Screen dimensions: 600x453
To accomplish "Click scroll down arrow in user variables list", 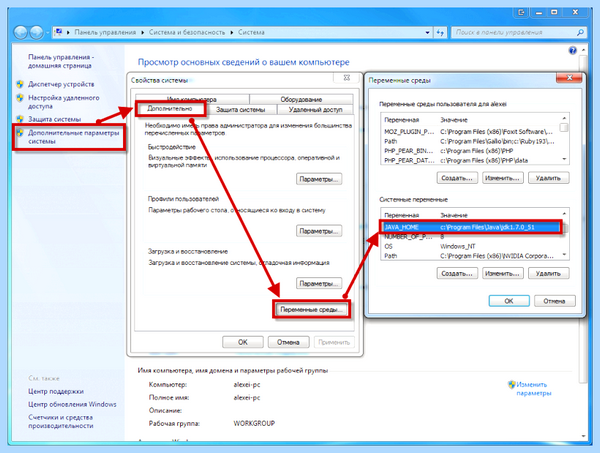I will point(564,159).
